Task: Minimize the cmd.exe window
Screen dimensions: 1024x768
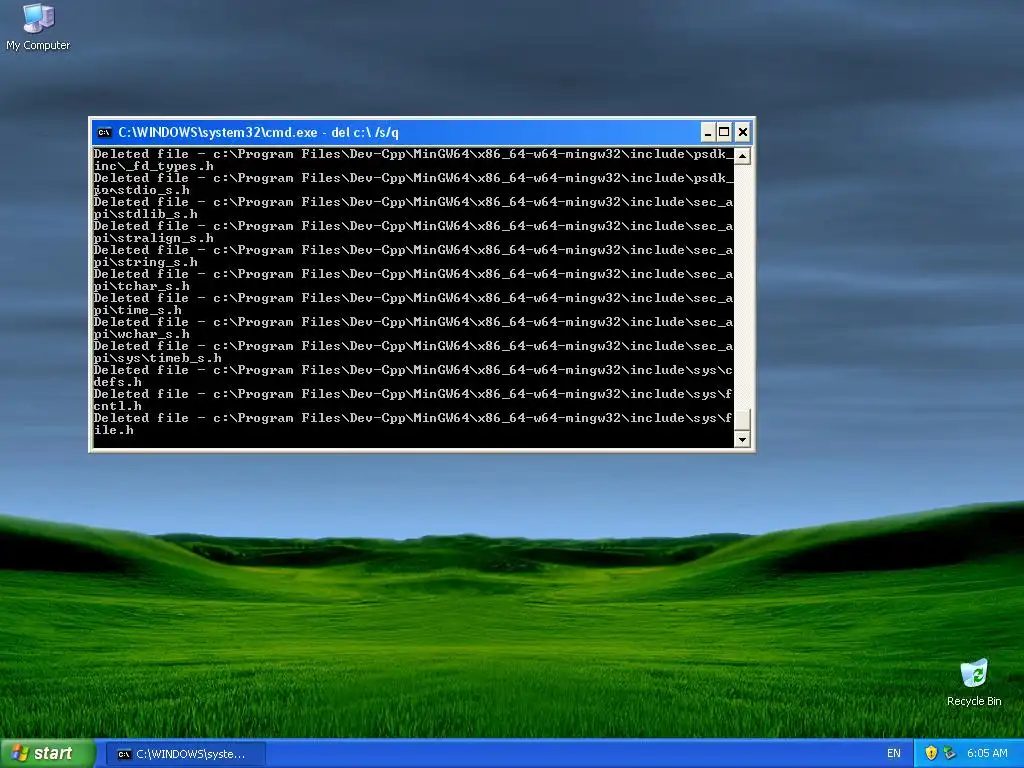Action: (x=708, y=133)
